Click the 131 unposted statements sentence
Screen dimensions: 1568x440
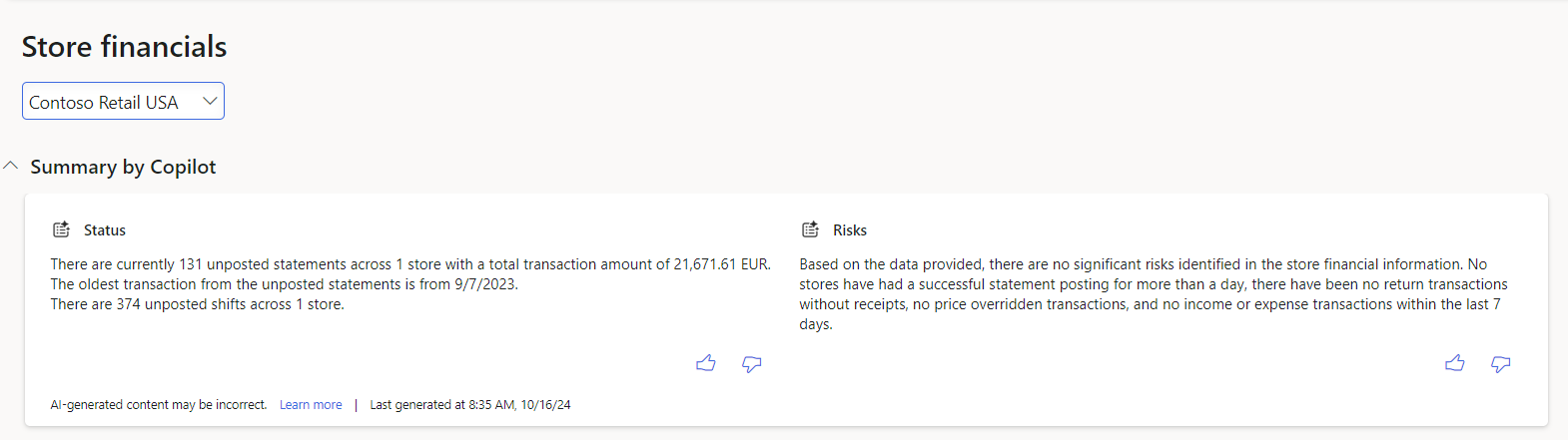410,264
